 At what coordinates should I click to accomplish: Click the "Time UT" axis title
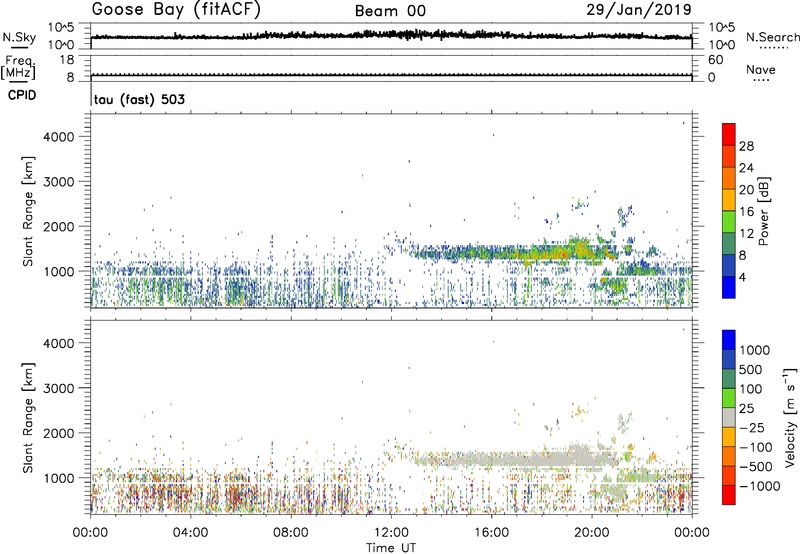coord(391,548)
